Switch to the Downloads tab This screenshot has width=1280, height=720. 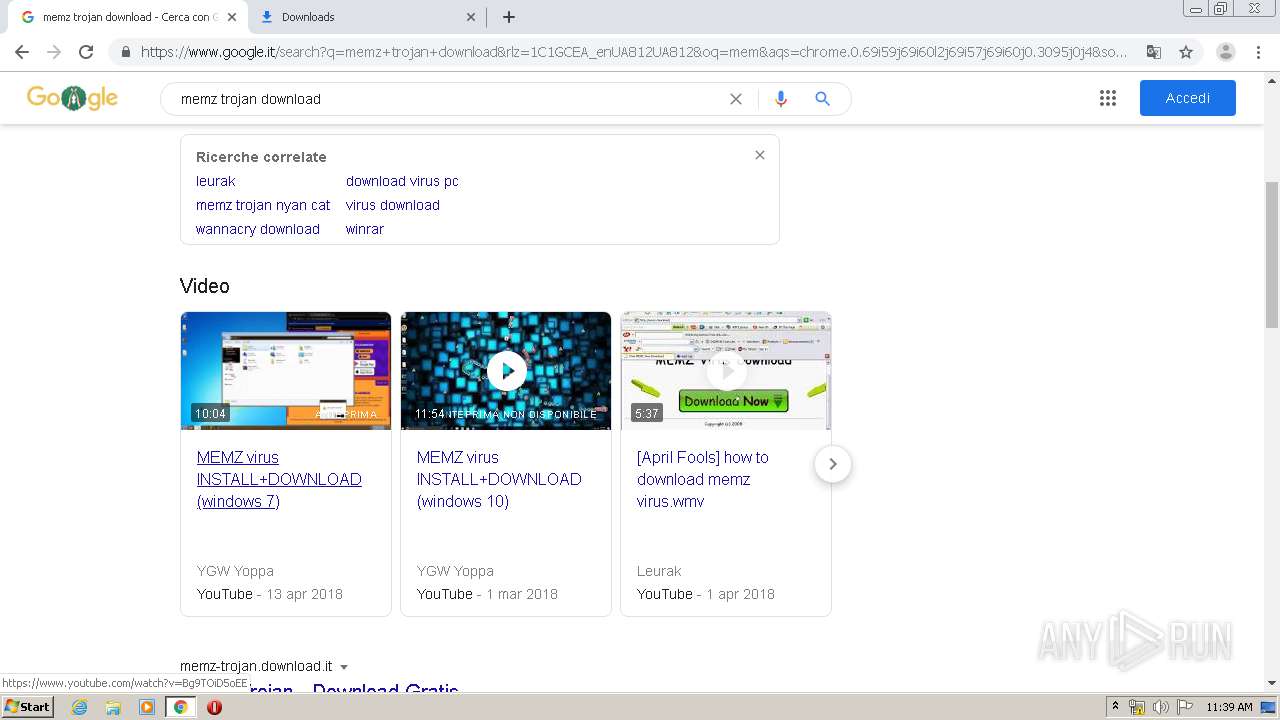[x=367, y=17]
